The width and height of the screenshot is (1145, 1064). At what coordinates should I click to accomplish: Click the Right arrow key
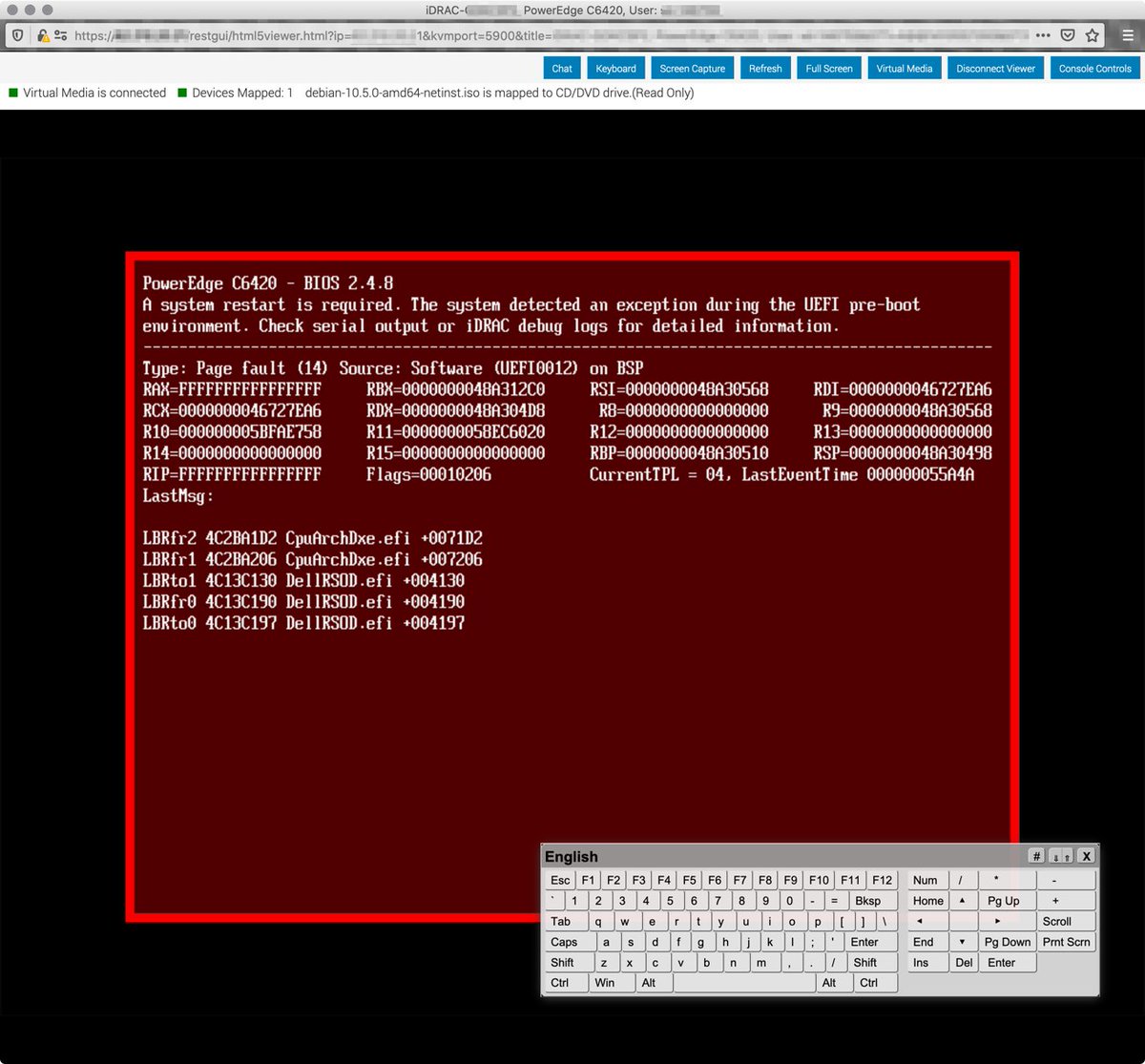(1007, 922)
